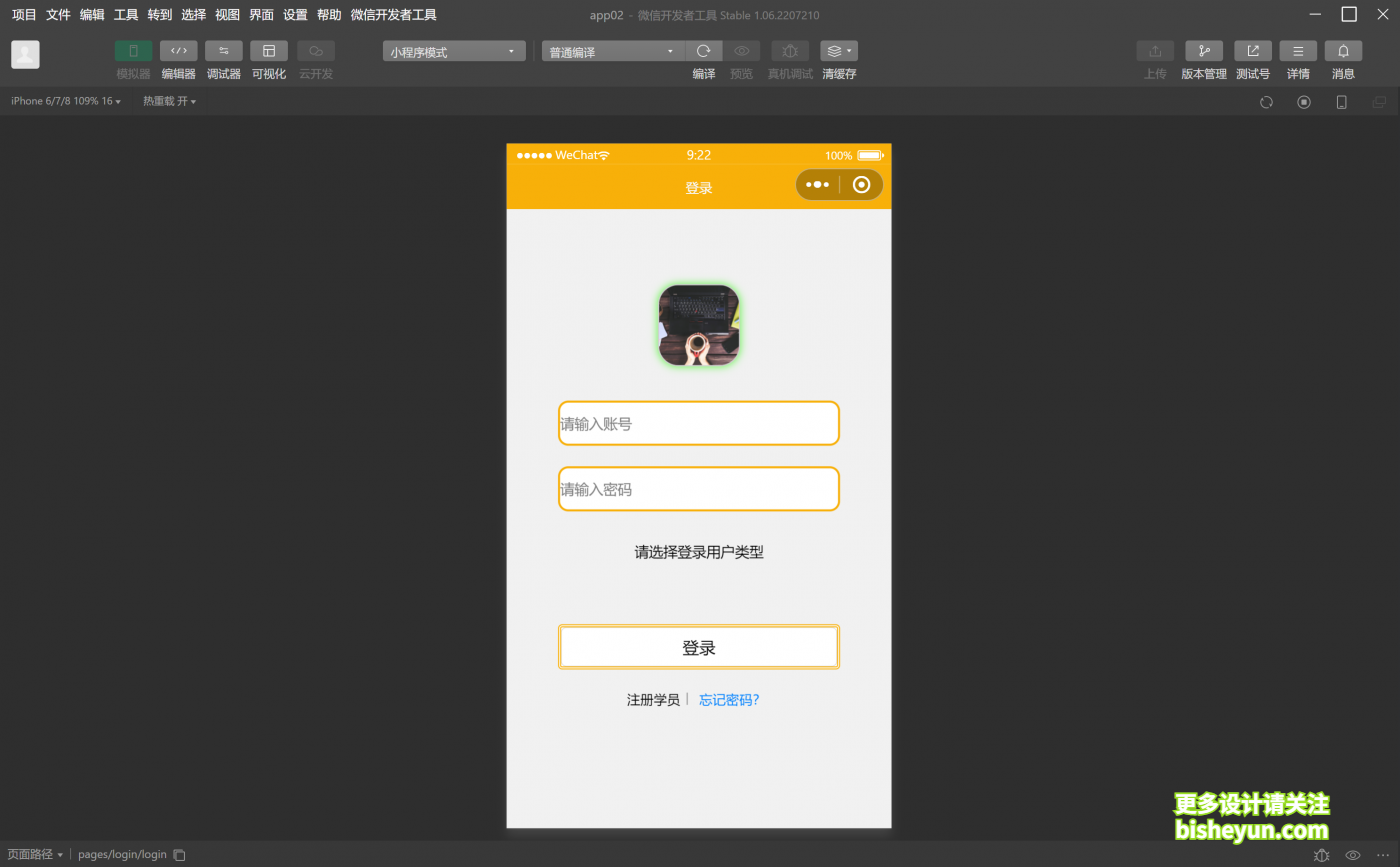Toggle the simulator panel button
Viewport: 1400px width, 867px height.
click(133, 51)
